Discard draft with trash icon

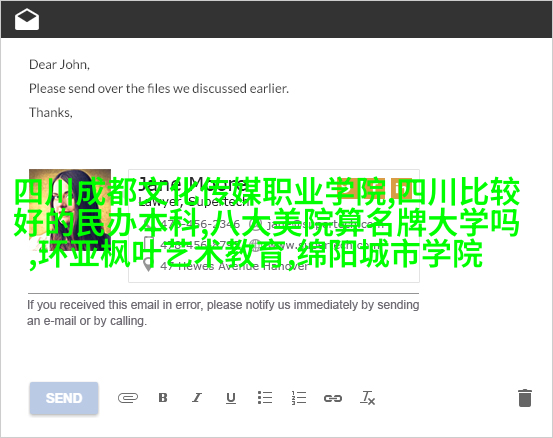click(x=525, y=398)
